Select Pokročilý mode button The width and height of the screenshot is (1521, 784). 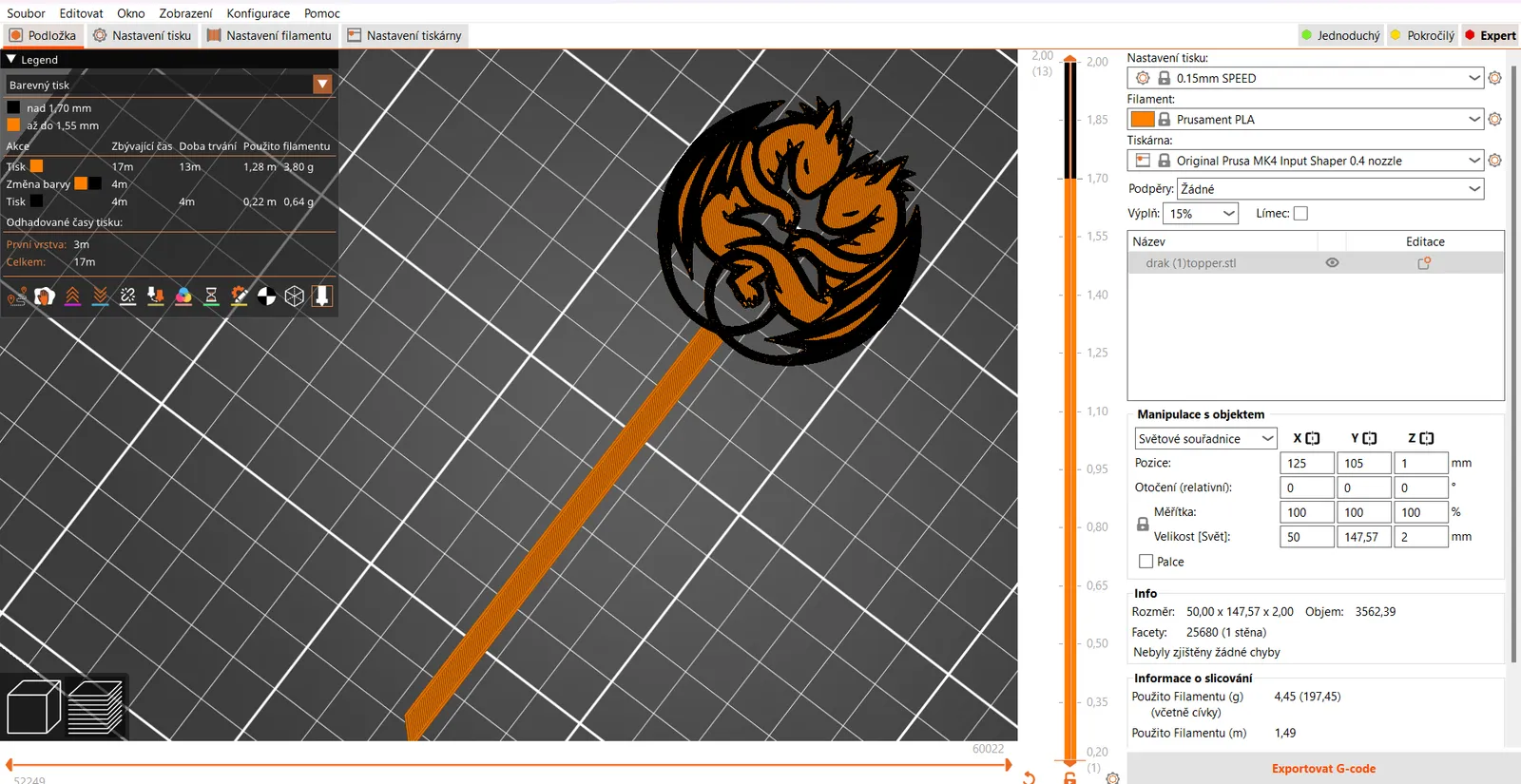[1422, 35]
